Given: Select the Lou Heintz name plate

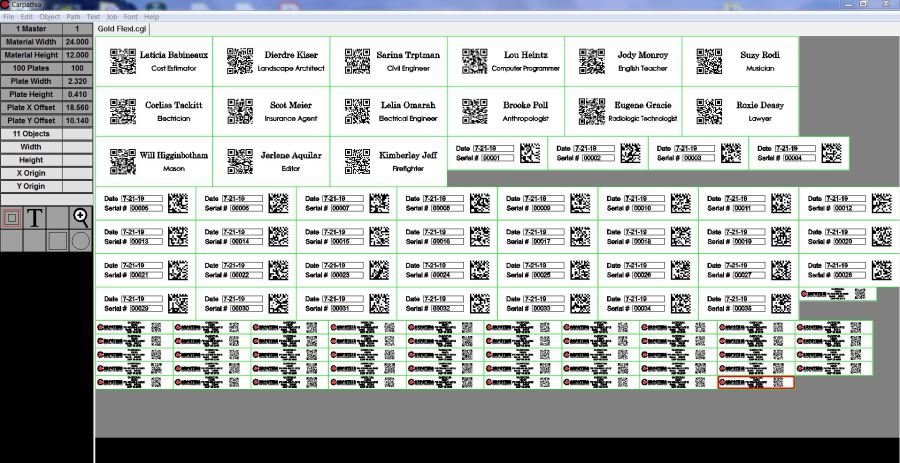Looking at the screenshot, I should tap(506, 61).
